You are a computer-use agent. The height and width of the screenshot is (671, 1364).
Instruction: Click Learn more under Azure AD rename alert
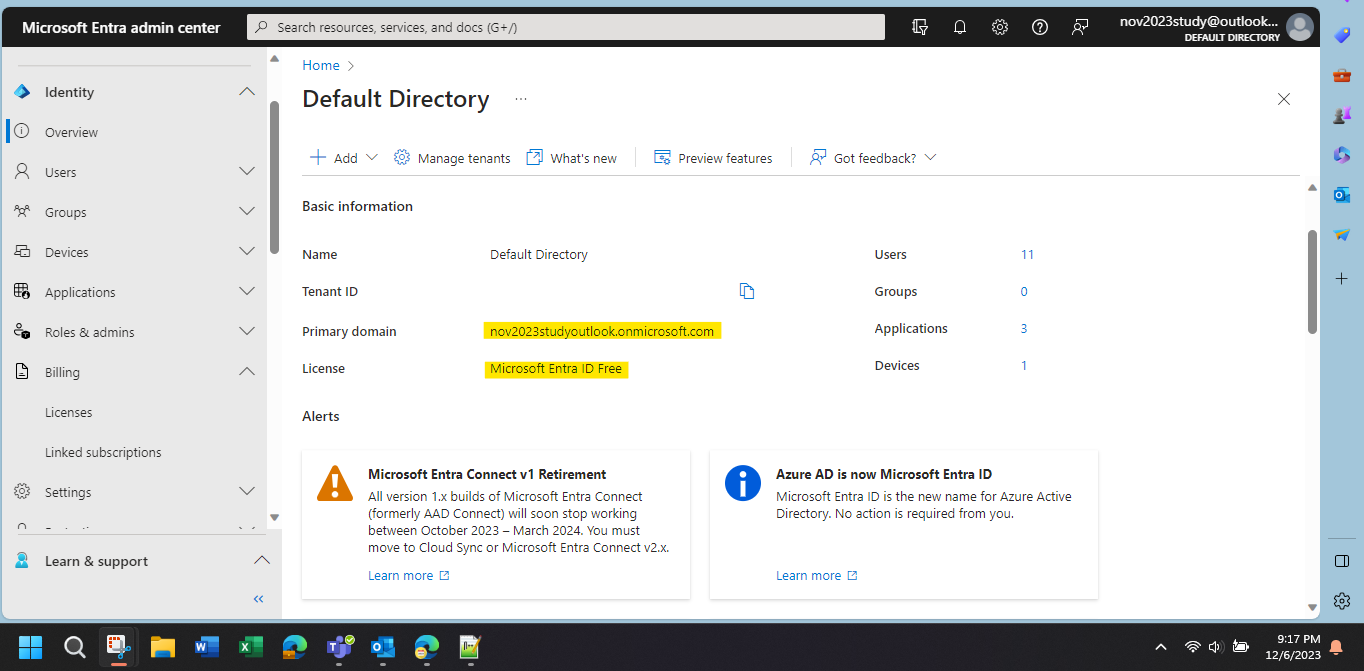[816, 575]
